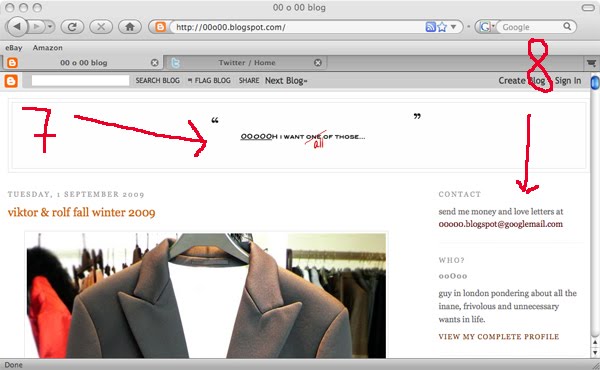This screenshot has width=600, height=370.
Task: Go to Next Blog
Action: point(286,81)
